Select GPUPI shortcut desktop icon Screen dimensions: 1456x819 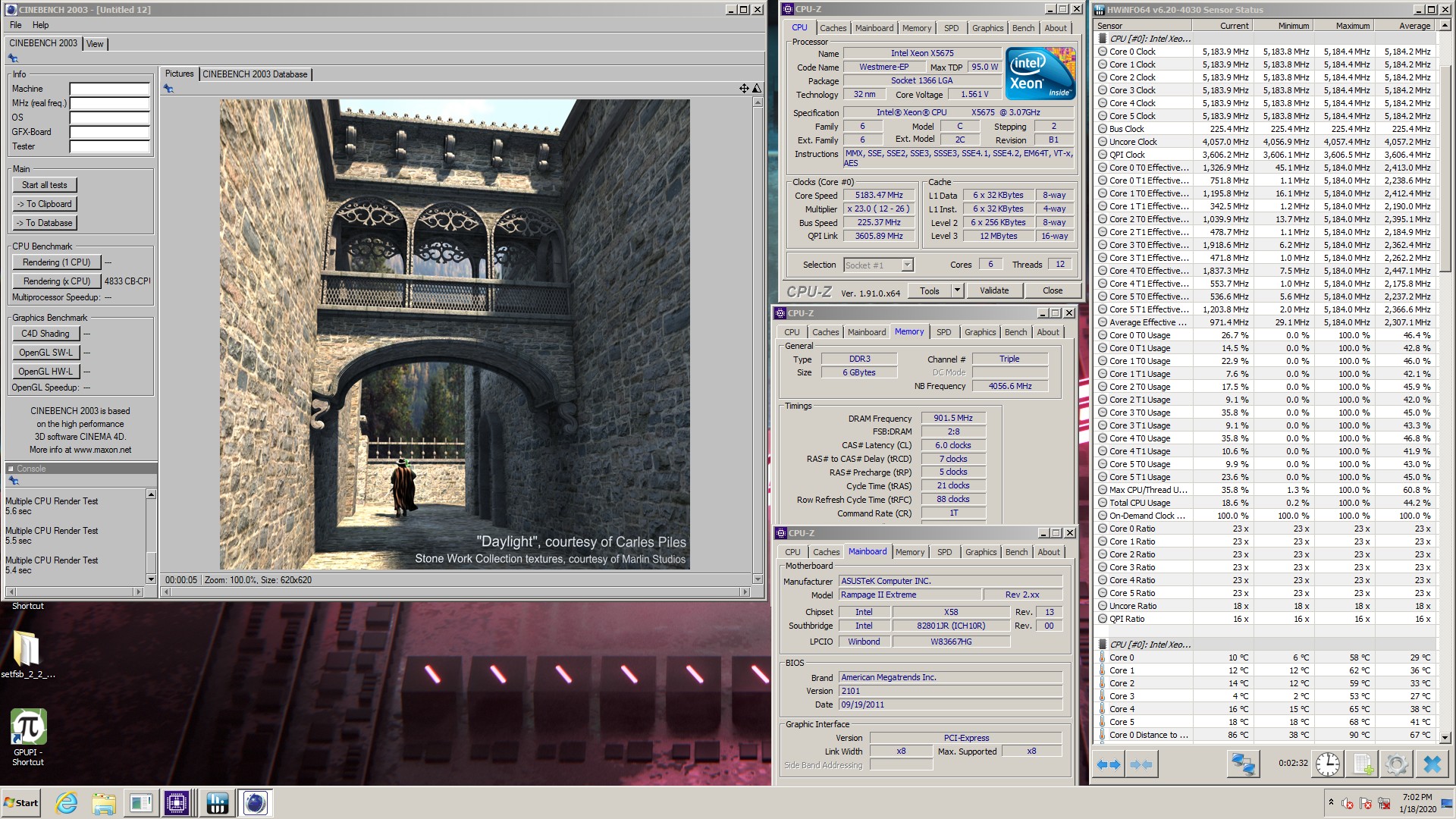(28, 737)
